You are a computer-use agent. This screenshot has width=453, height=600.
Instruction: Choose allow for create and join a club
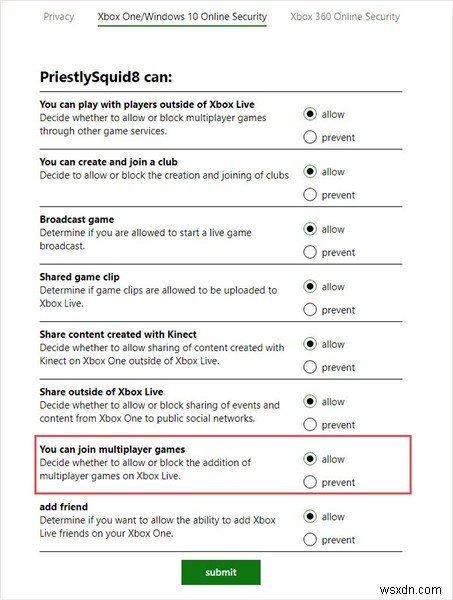310,171
